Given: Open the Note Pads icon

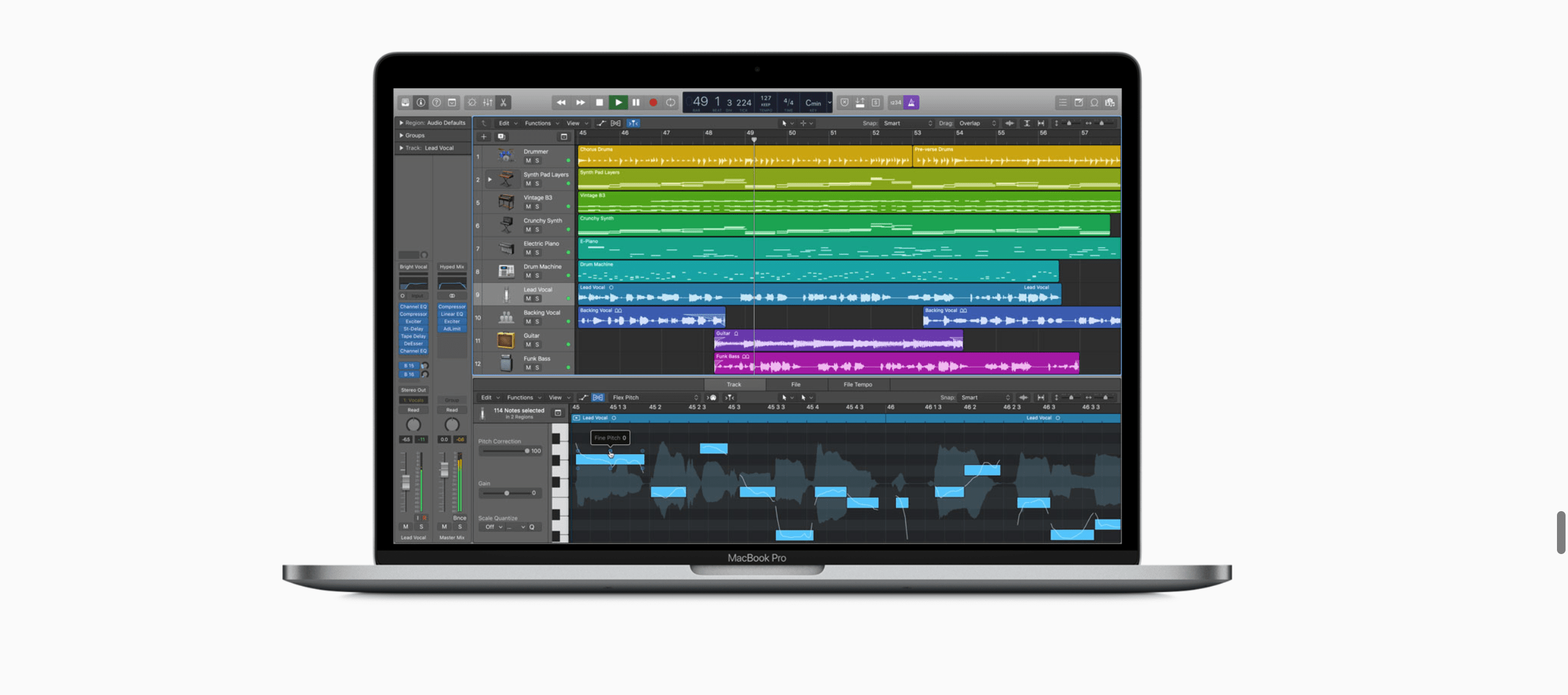Looking at the screenshot, I should [1079, 102].
